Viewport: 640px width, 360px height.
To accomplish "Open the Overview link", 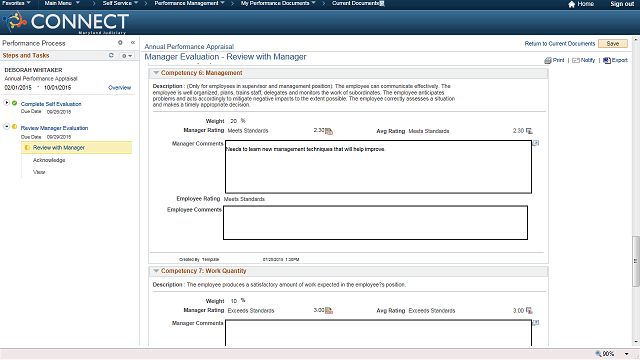I will click(120, 88).
